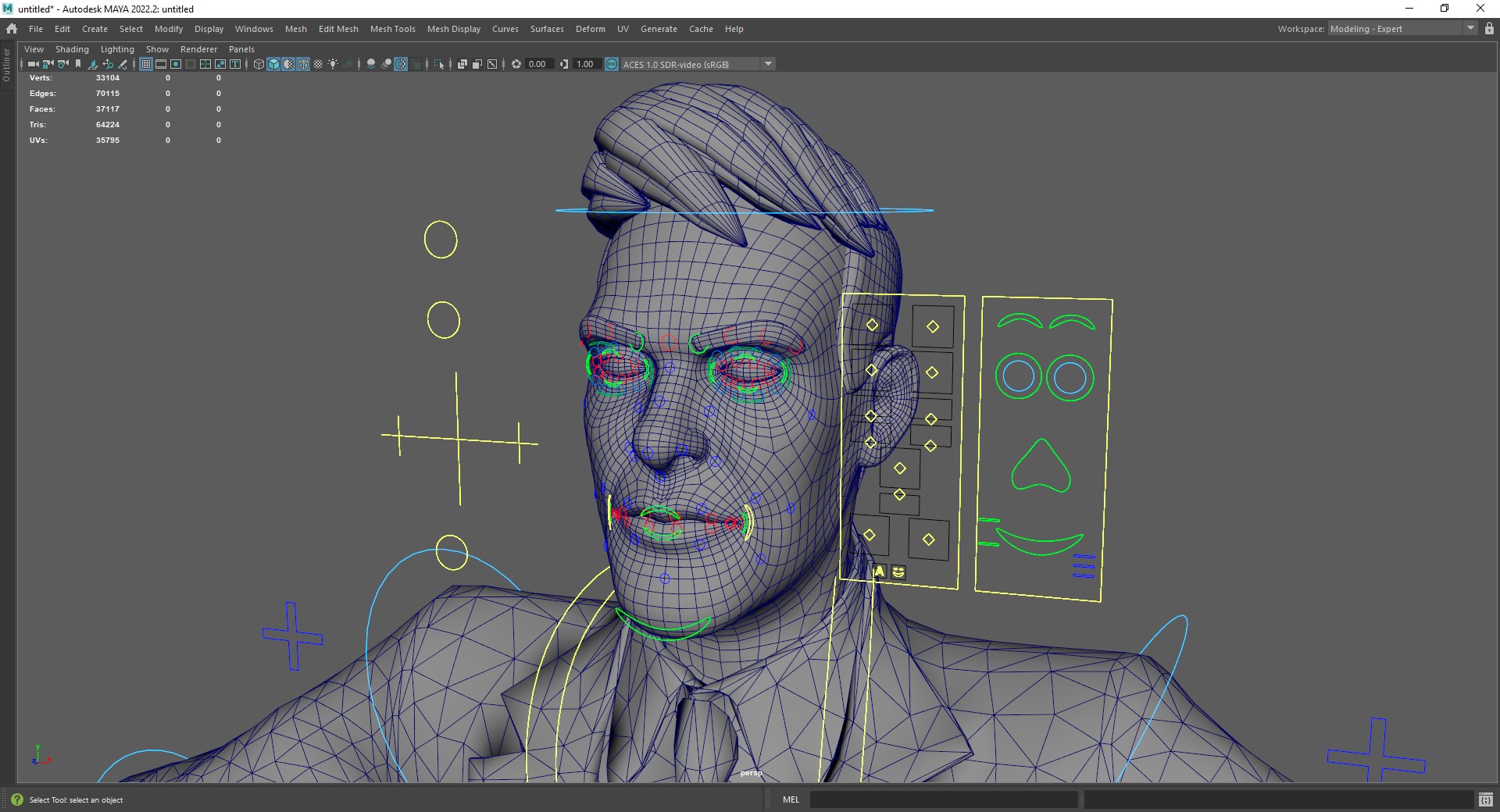Activate the 2D Pan/Zoom icon
Viewport: 1500px width, 812px height.
pos(108,64)
